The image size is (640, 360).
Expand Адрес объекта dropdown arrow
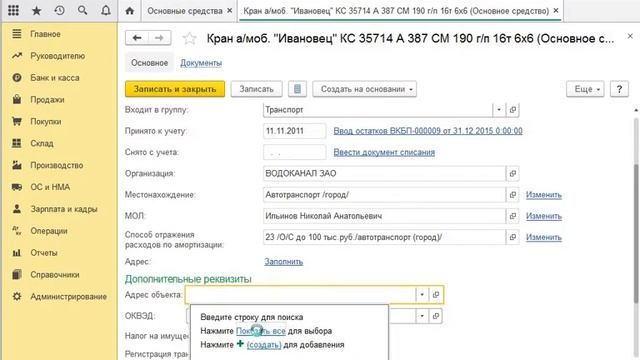(x=422, y=295)
